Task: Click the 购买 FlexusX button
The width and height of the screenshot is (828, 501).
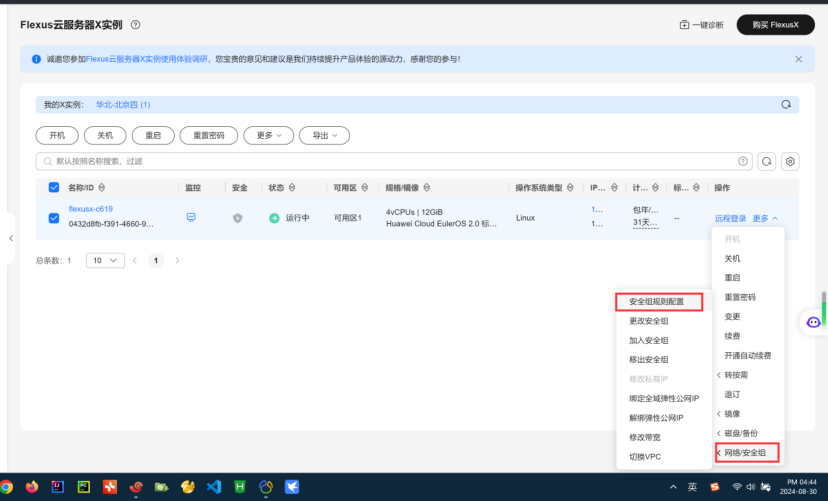Action: pyautogui.click(x=775, y=25)
